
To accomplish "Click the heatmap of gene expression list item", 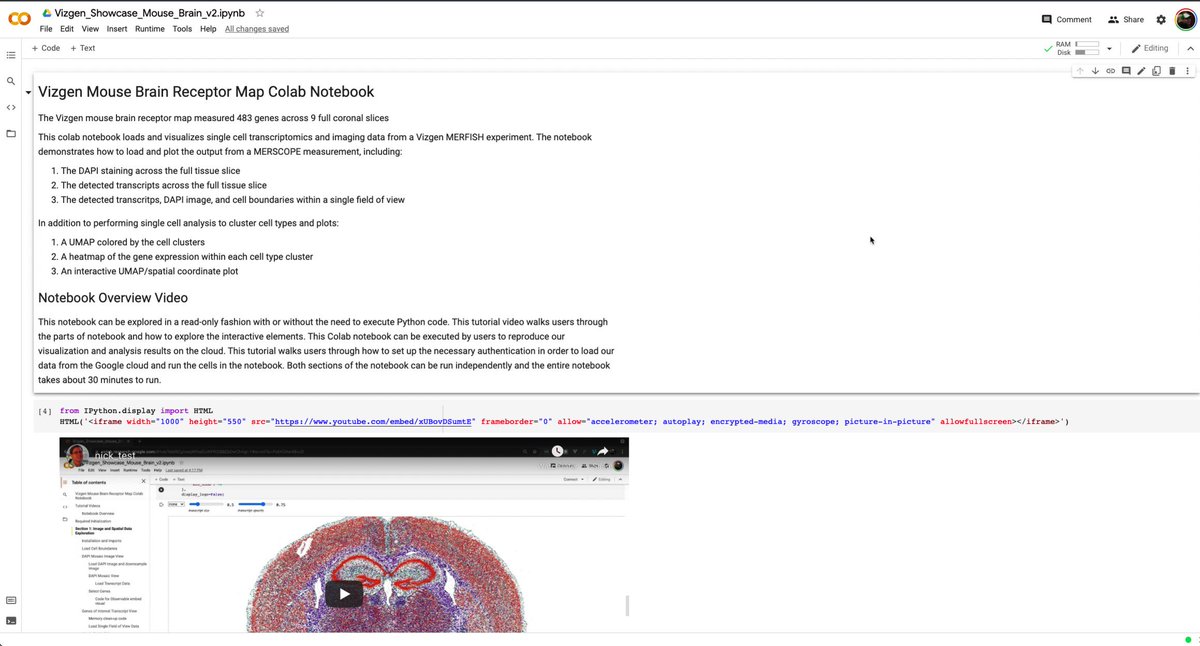I will click(x=187, y=257).
